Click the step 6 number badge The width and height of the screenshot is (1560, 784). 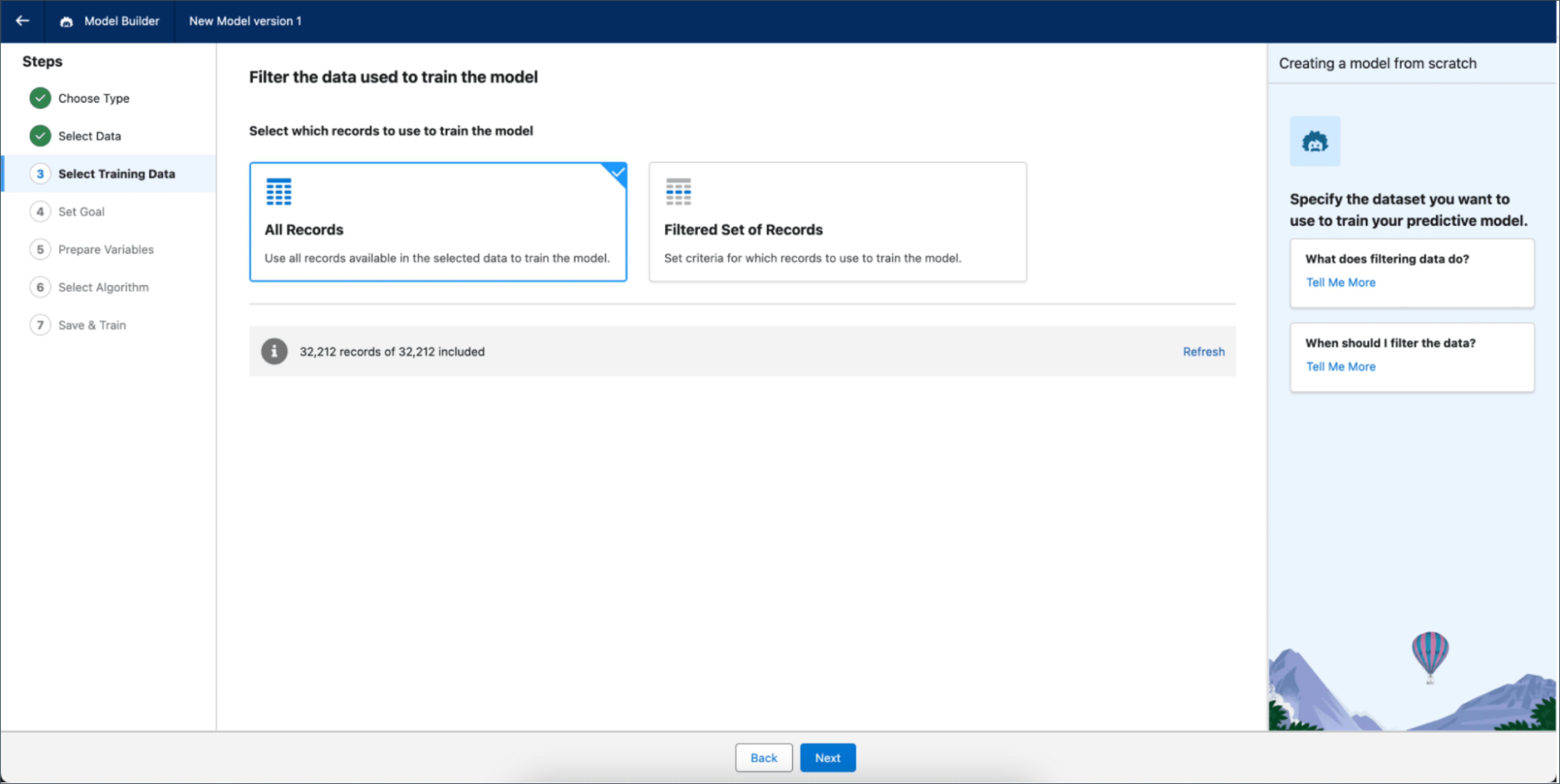pyautogui.click(x=40, y=287)
